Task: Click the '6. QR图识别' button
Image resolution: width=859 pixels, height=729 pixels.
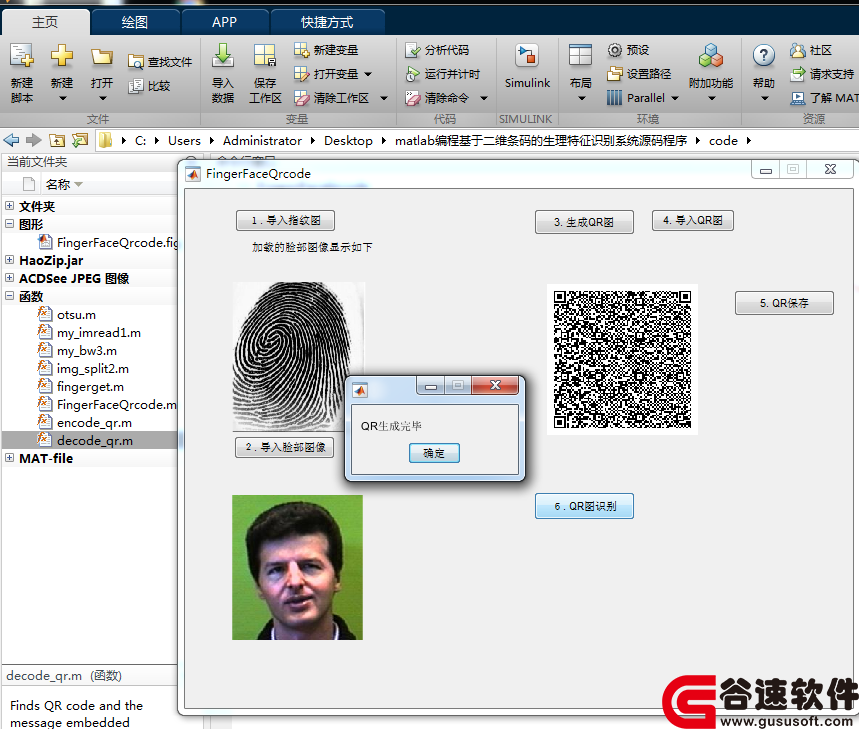Action: (x=585, y=506)
